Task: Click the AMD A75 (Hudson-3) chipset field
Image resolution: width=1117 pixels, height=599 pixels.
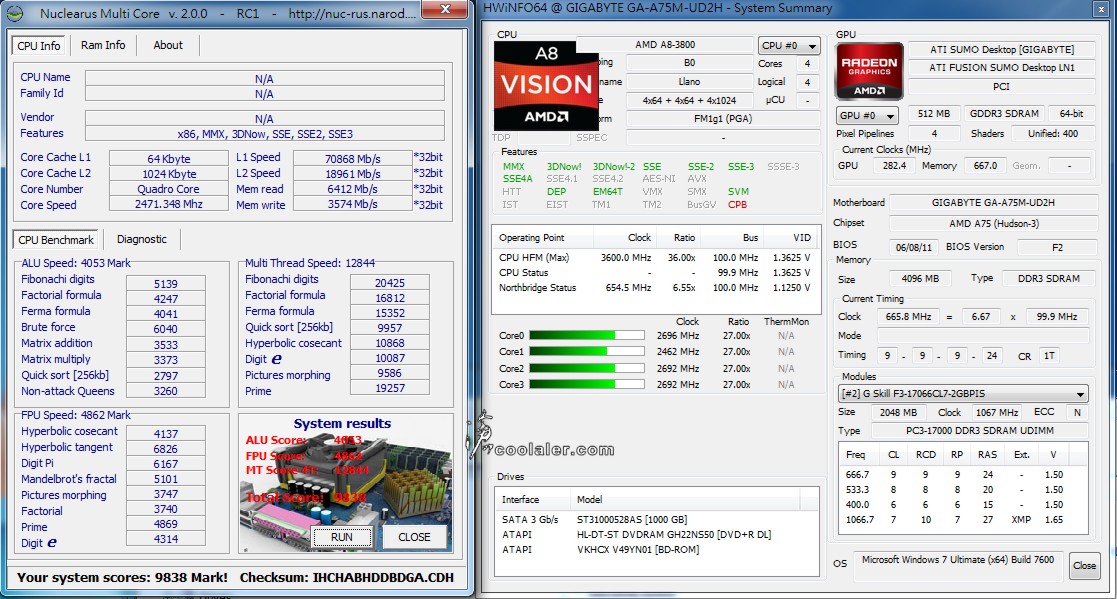Action: pyautogui.click(x=993, y=224)
